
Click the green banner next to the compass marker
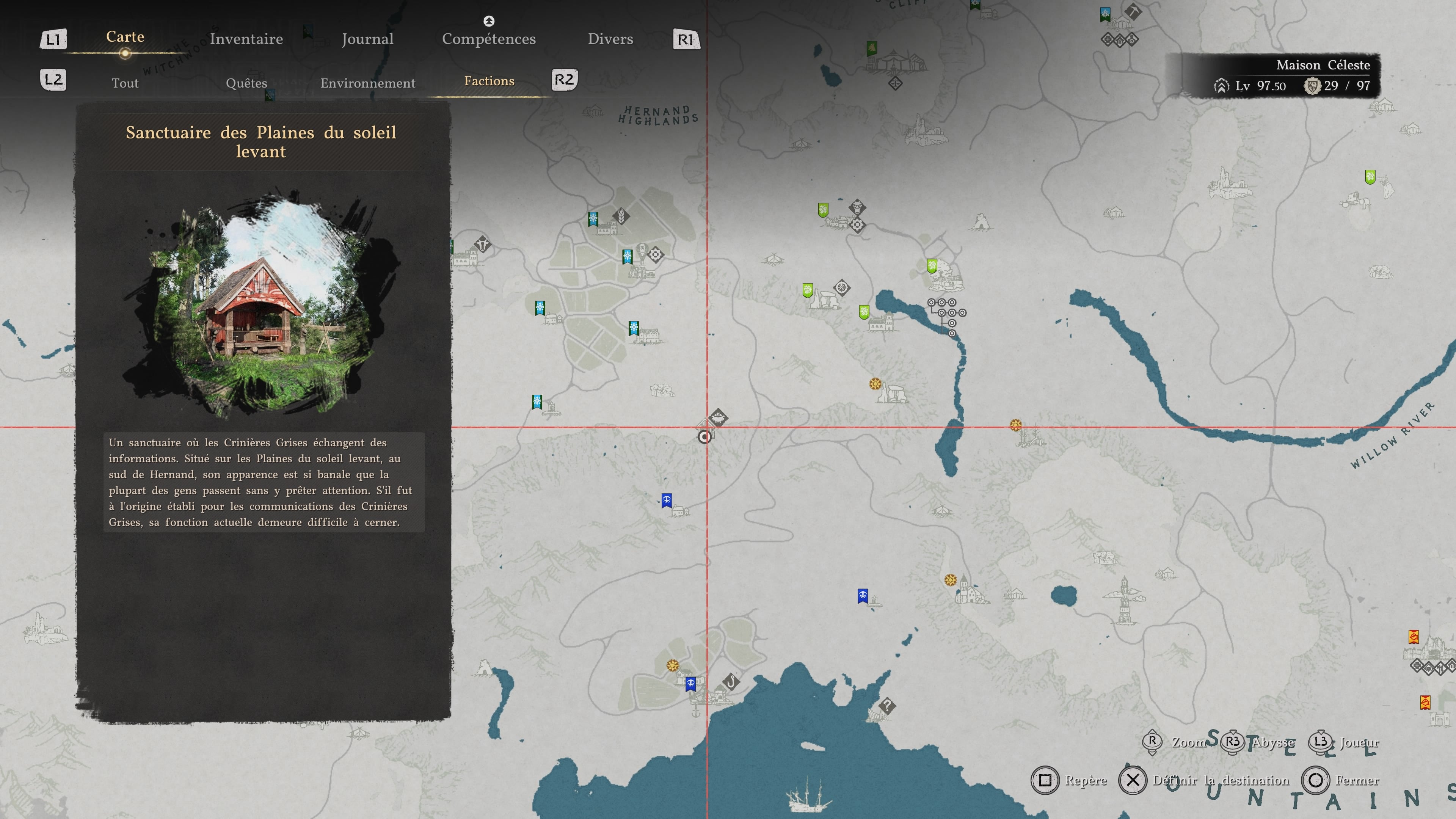[x=808, y=290]
